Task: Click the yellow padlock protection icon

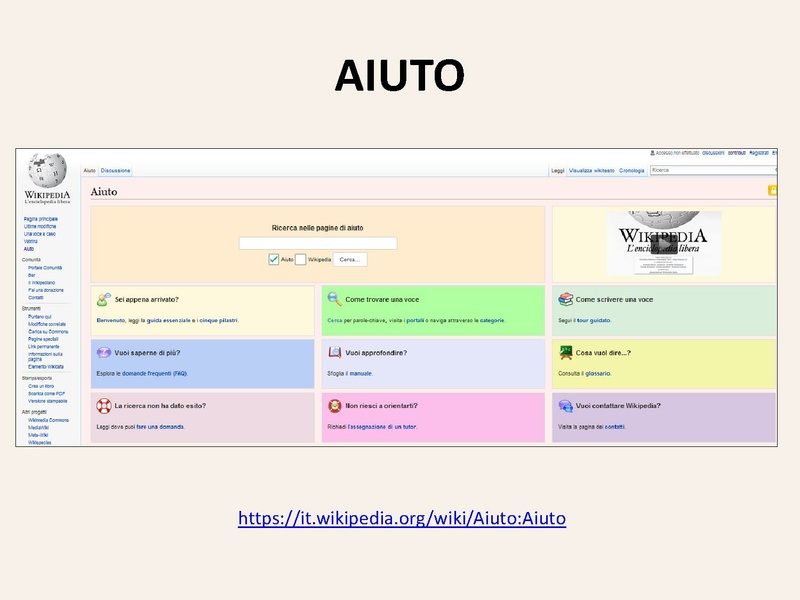Action: point(771,190)
